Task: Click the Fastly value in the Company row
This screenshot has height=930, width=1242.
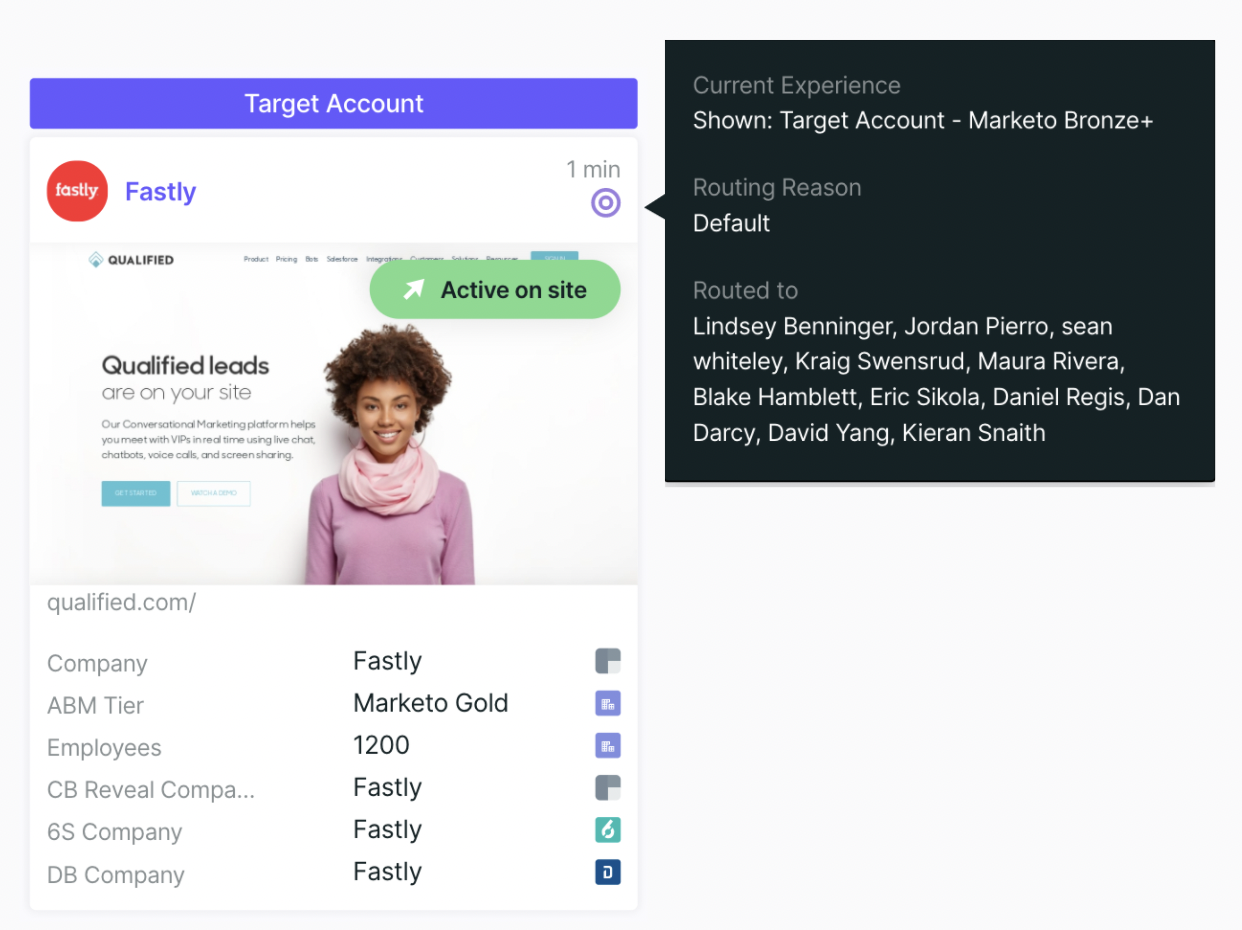Action: [387, 661]
